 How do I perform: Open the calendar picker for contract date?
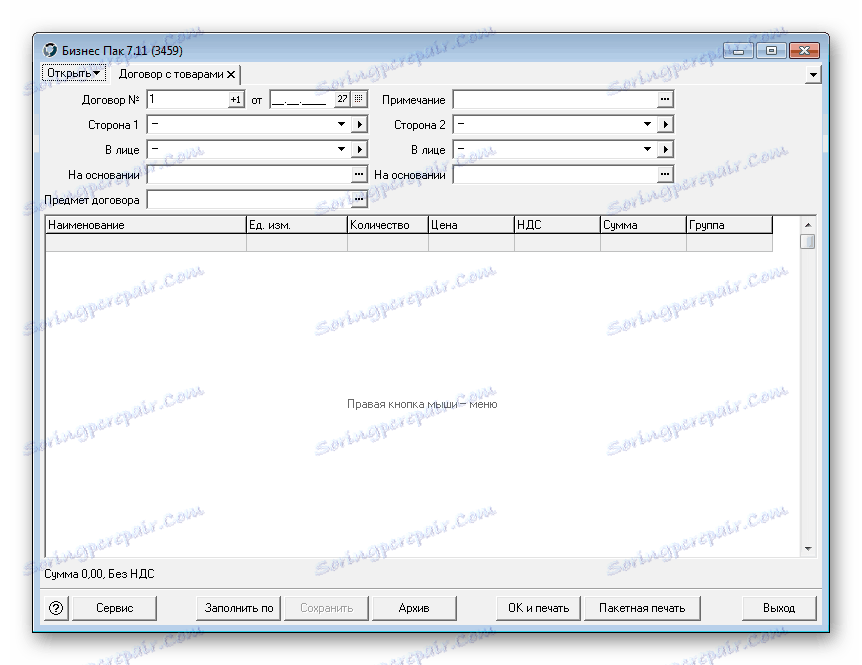point(358,99)
